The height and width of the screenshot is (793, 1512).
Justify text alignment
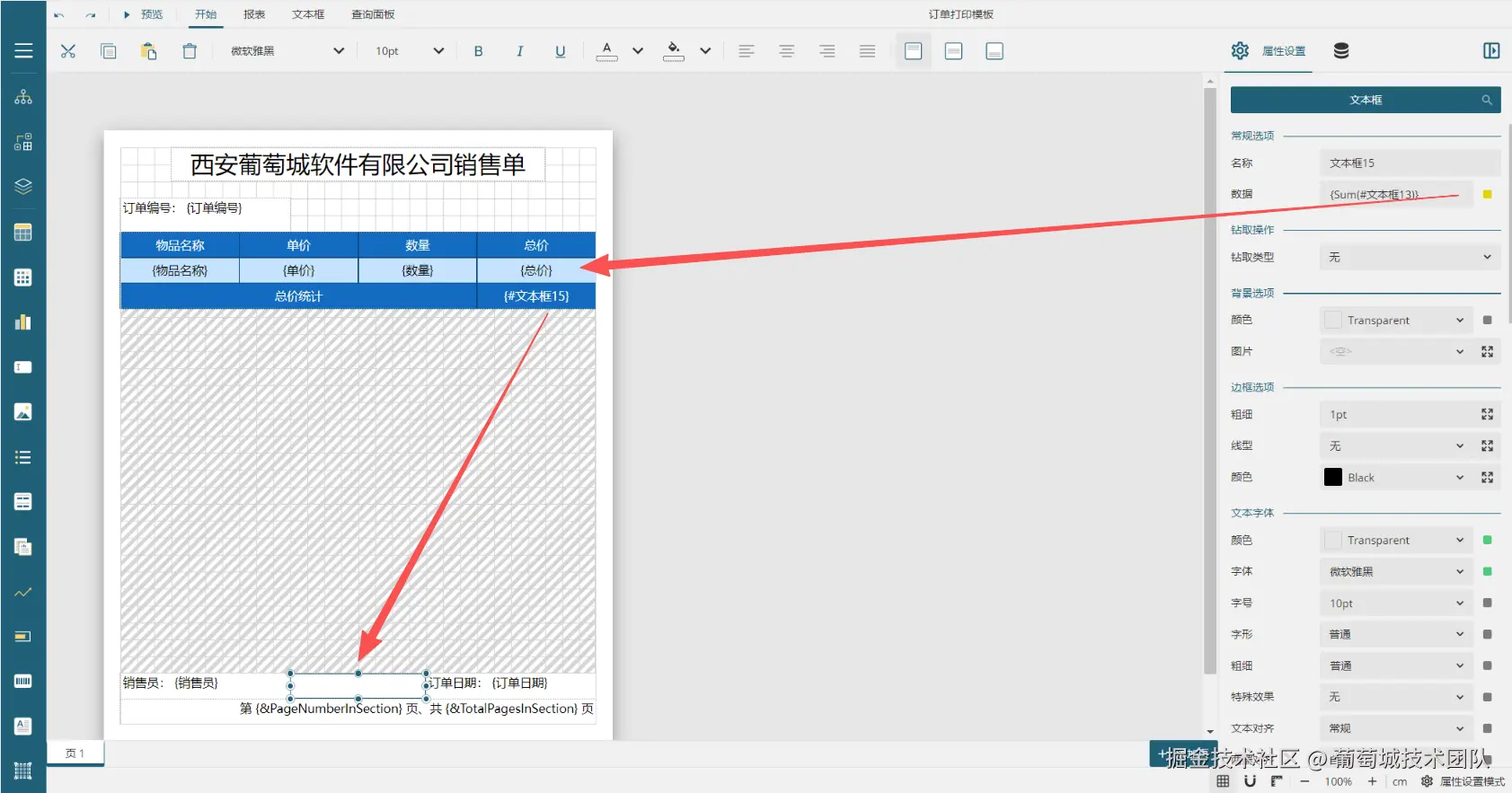867,51
